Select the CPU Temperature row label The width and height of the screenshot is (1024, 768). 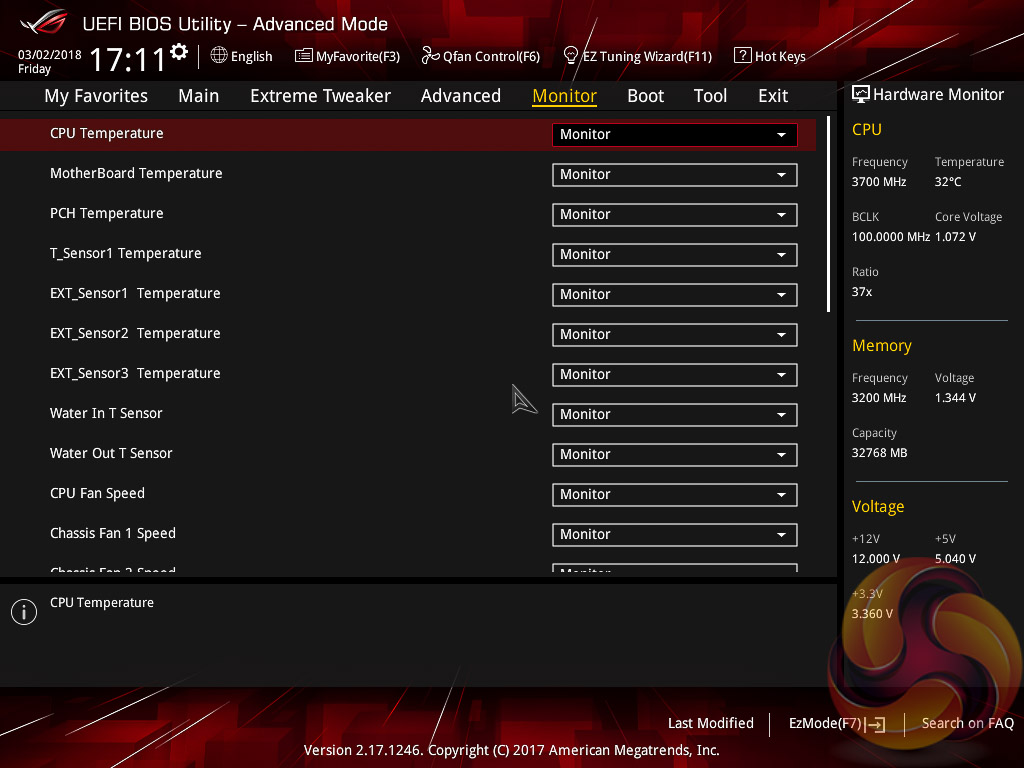coord(106,133)
